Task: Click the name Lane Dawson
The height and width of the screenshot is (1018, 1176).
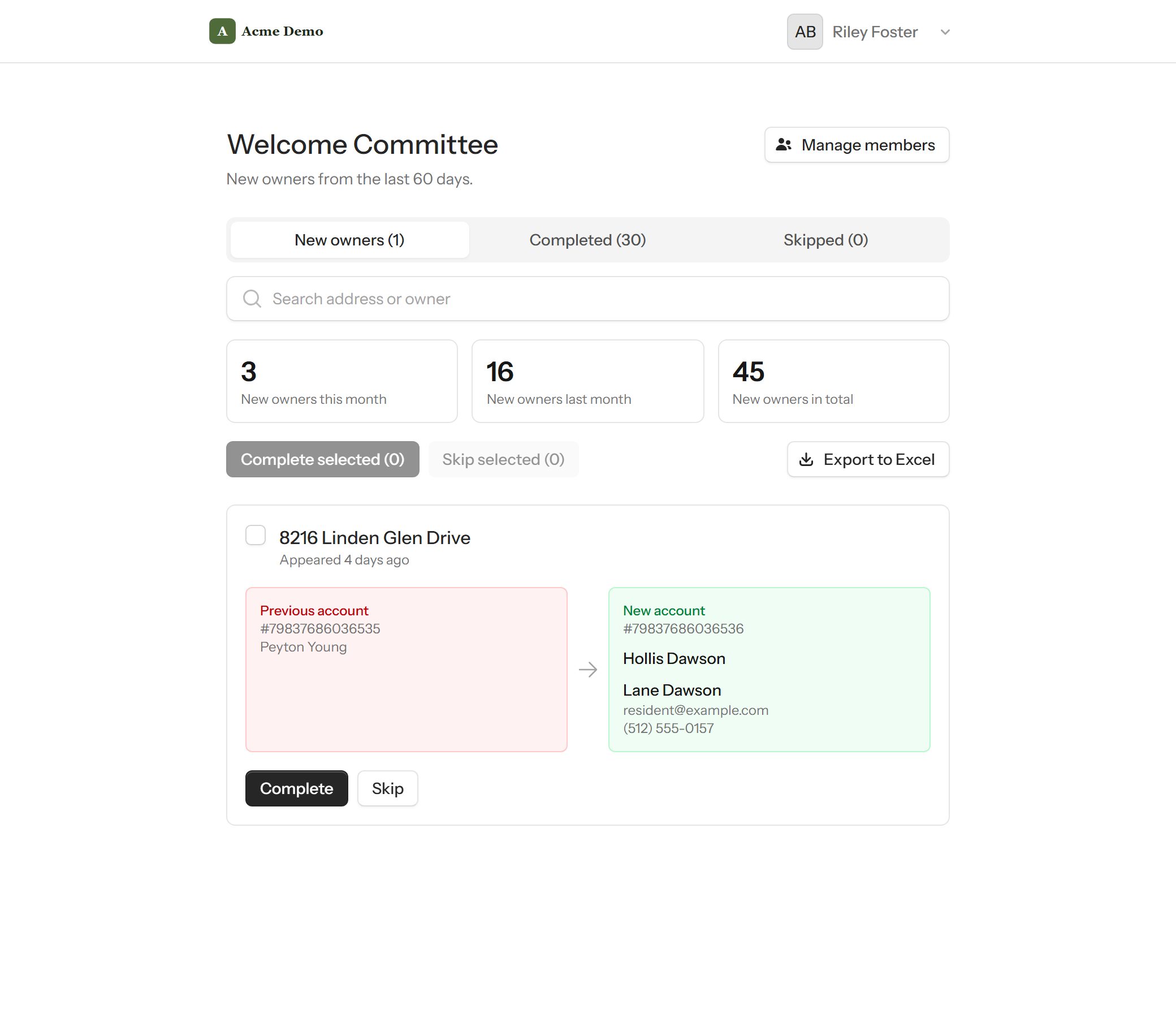Action: (x=672, y=690)
